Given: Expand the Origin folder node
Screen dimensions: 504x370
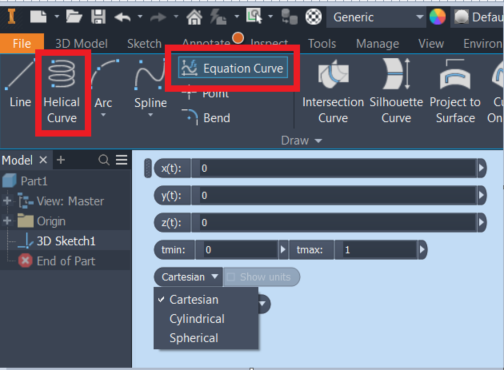Looking at the screenshot, I should [x=7, y=221].
